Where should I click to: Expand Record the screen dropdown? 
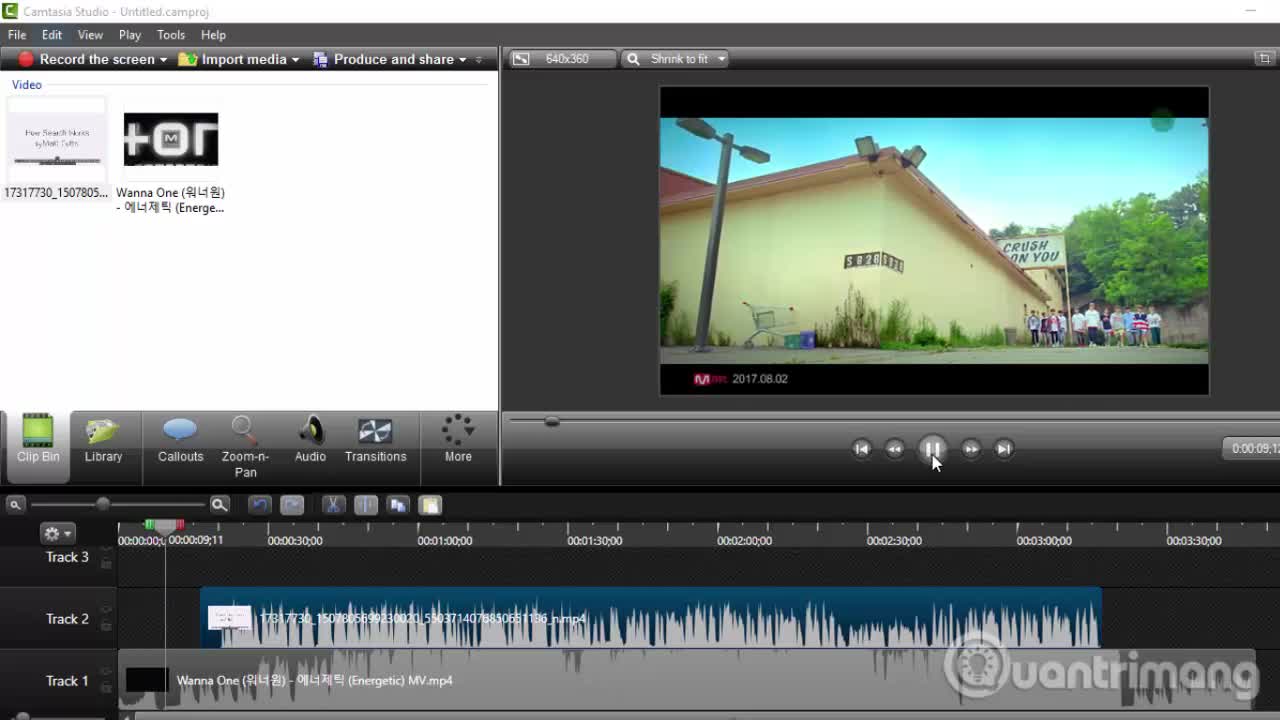tap(163, 60)
